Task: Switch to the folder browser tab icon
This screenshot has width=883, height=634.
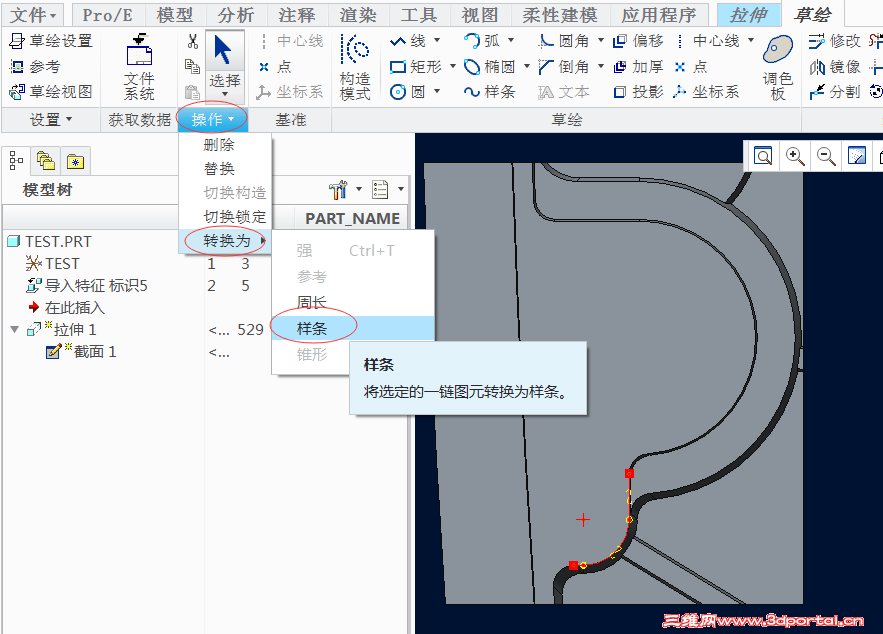Action: point(46,161)
